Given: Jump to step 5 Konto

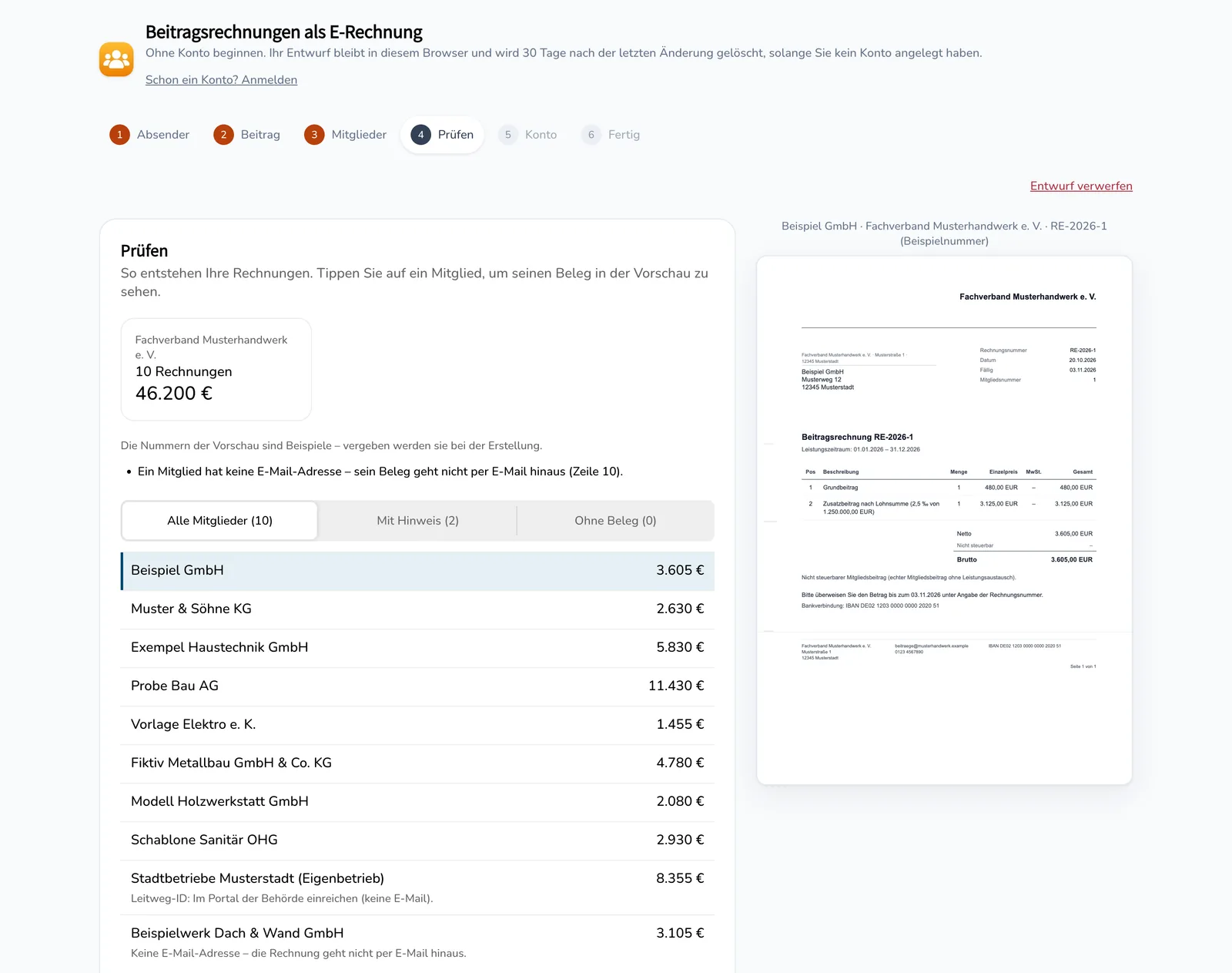Looking at the screenshot, I should [527, 135].
